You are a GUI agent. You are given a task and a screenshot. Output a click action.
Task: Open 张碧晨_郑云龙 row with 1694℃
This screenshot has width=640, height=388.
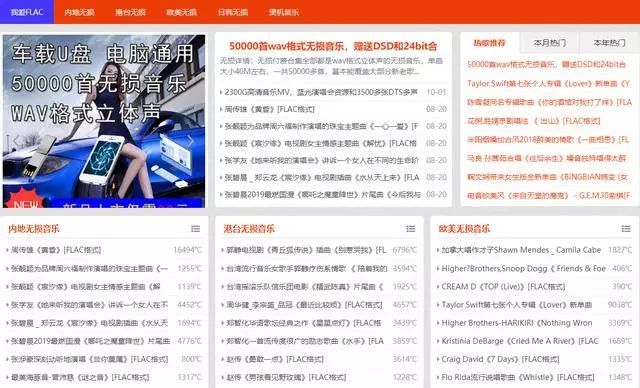pos(89,323)
